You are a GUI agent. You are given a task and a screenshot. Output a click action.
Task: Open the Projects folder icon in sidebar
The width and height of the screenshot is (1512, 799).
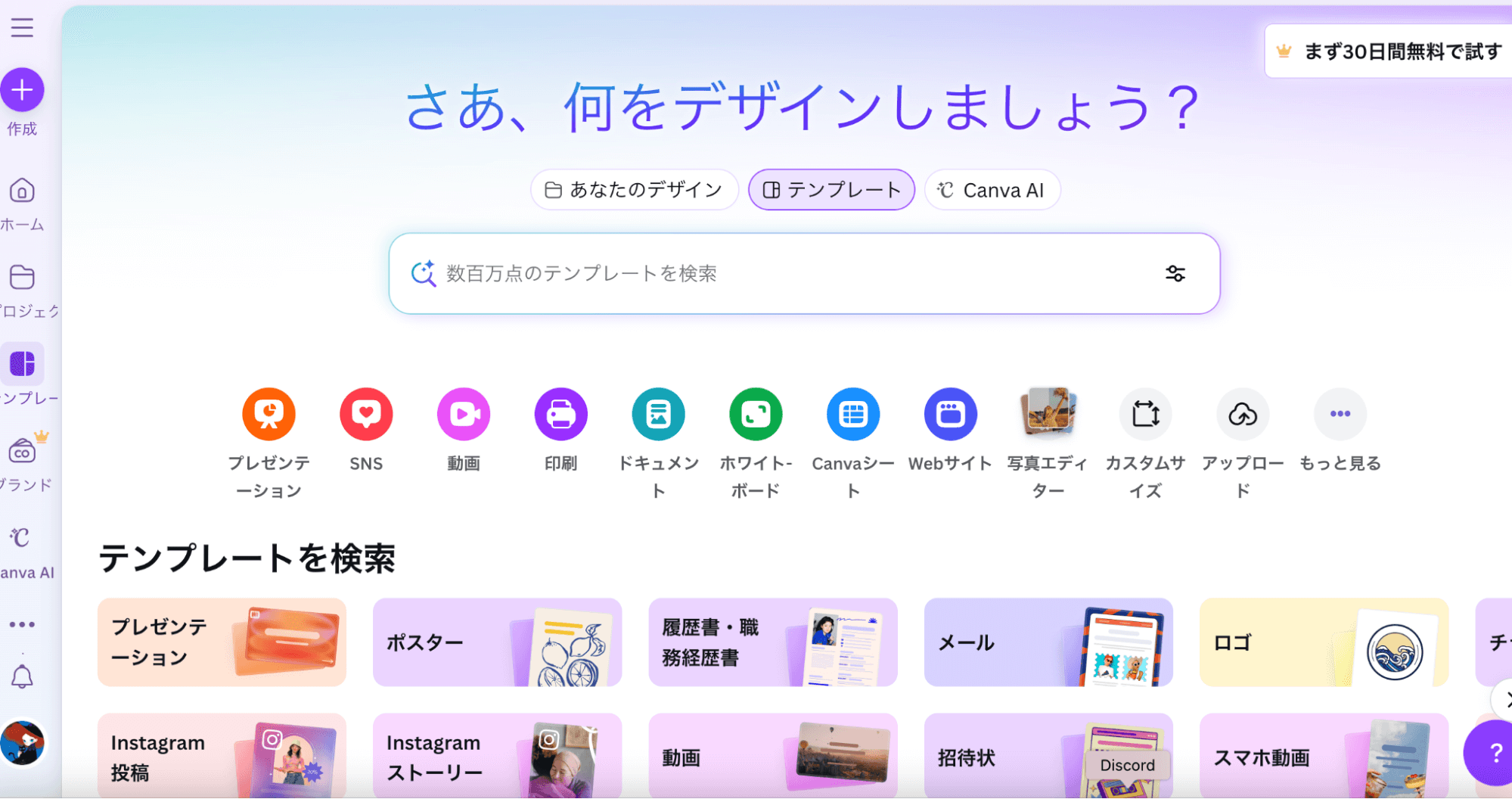(22, 278)
